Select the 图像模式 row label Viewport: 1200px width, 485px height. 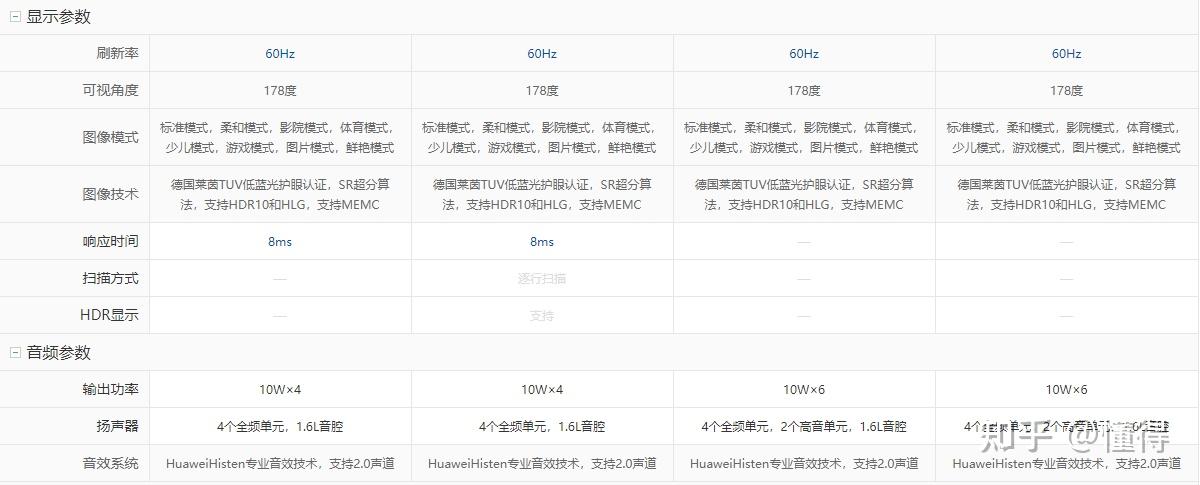(x=110, y=137)
